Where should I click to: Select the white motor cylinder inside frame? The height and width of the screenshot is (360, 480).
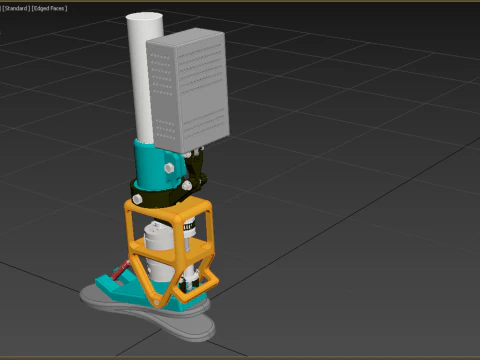(x=158, y=238)
